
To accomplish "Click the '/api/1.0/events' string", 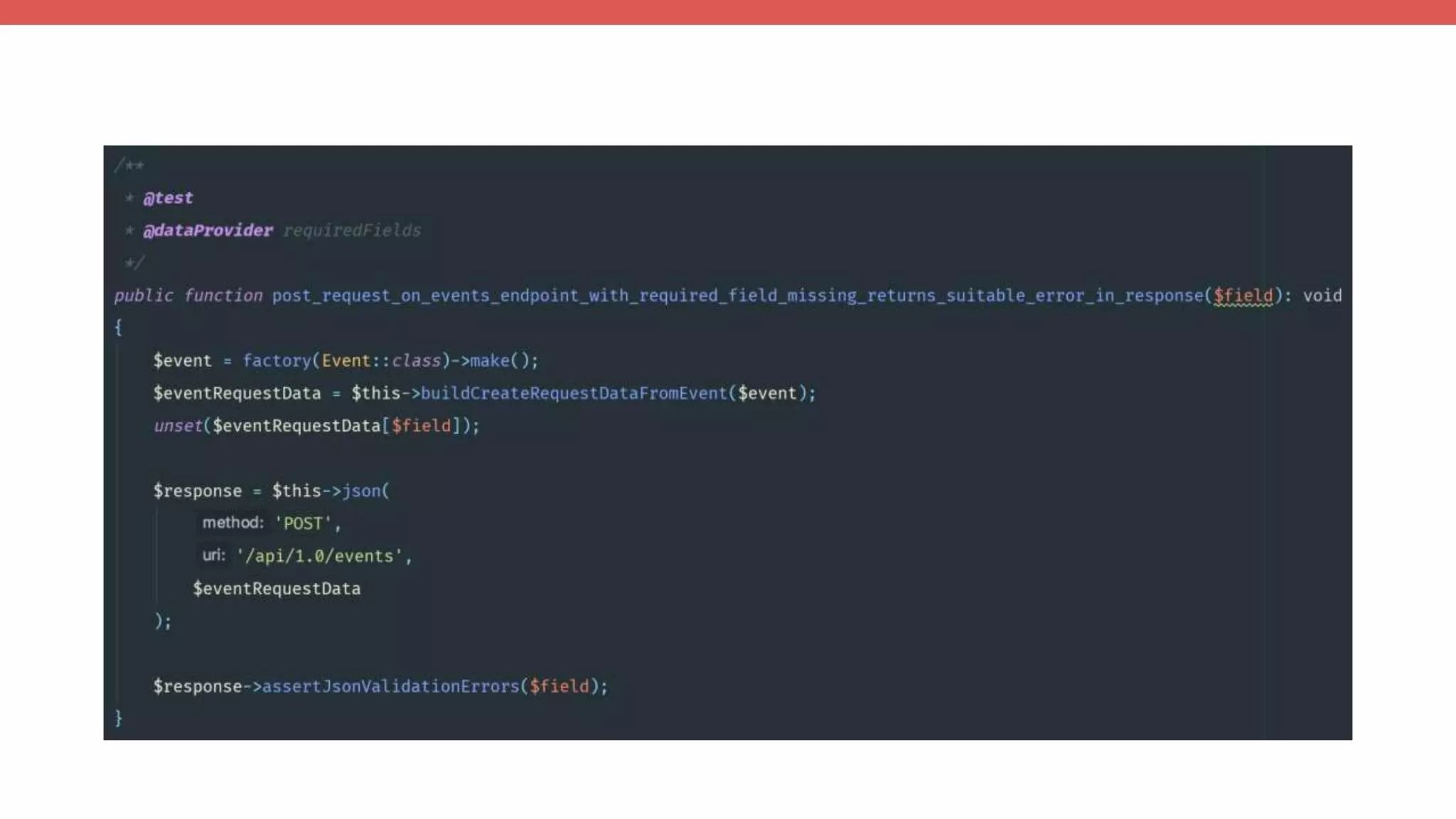I will coord(319,556).
